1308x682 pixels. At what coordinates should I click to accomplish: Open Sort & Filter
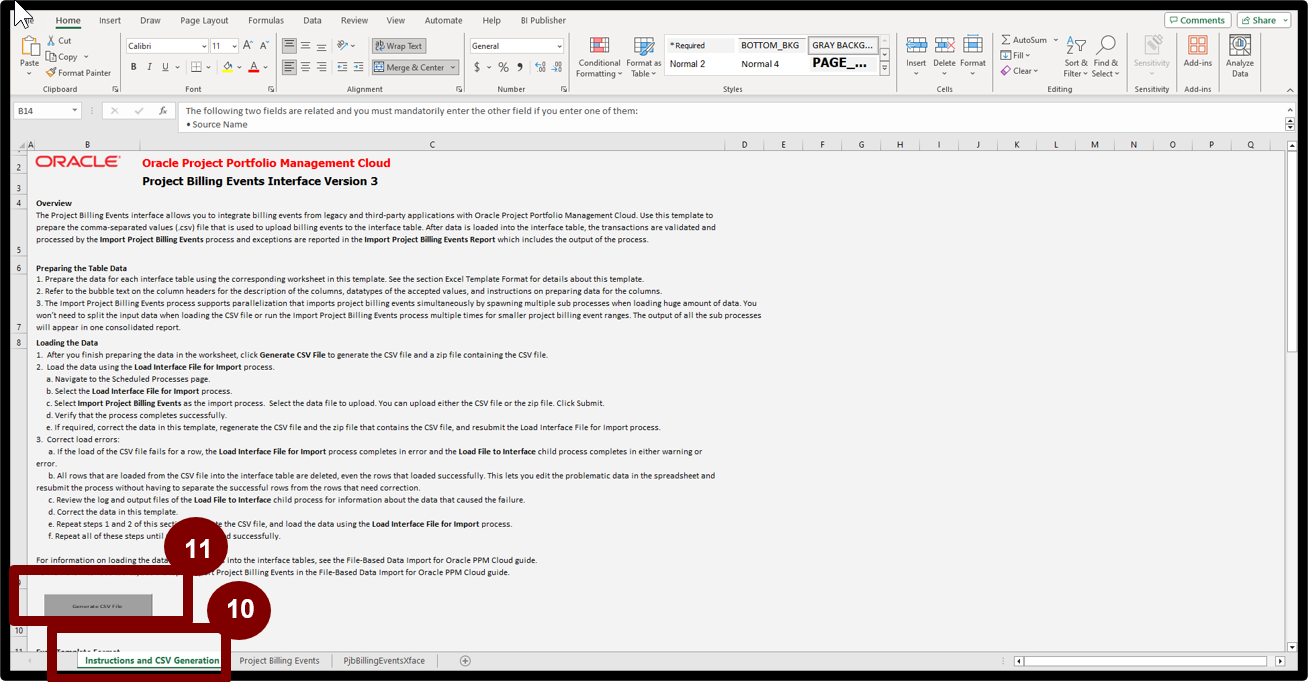point(1075,57)
